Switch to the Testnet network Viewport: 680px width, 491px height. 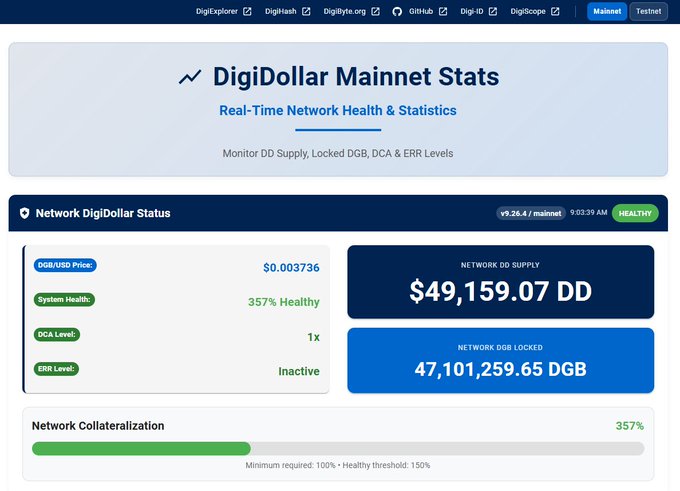(648, 11)
